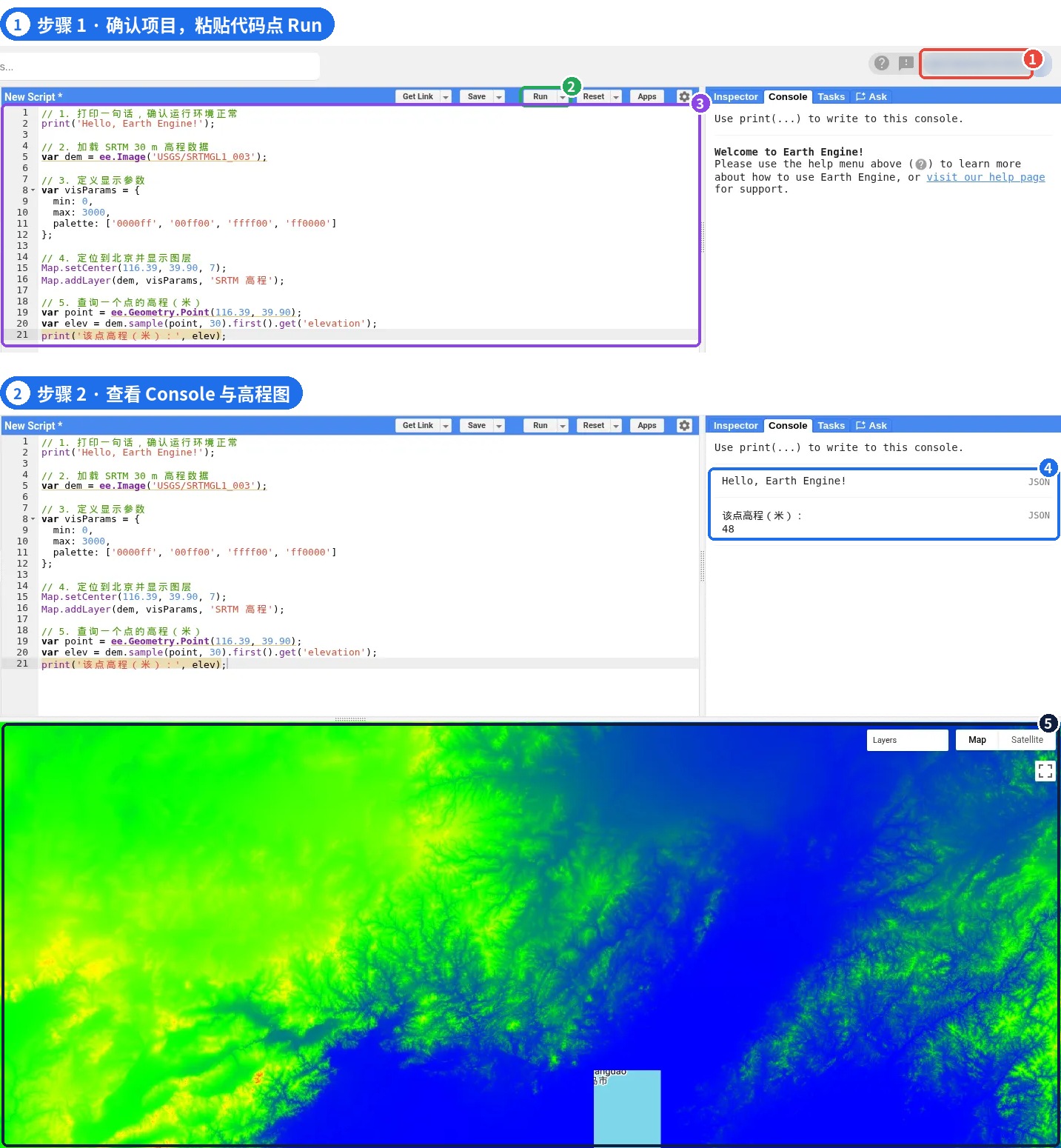
Task: Switch to Tasks tab in top panel
Action: pyautogui.click(x=831, y=96)
